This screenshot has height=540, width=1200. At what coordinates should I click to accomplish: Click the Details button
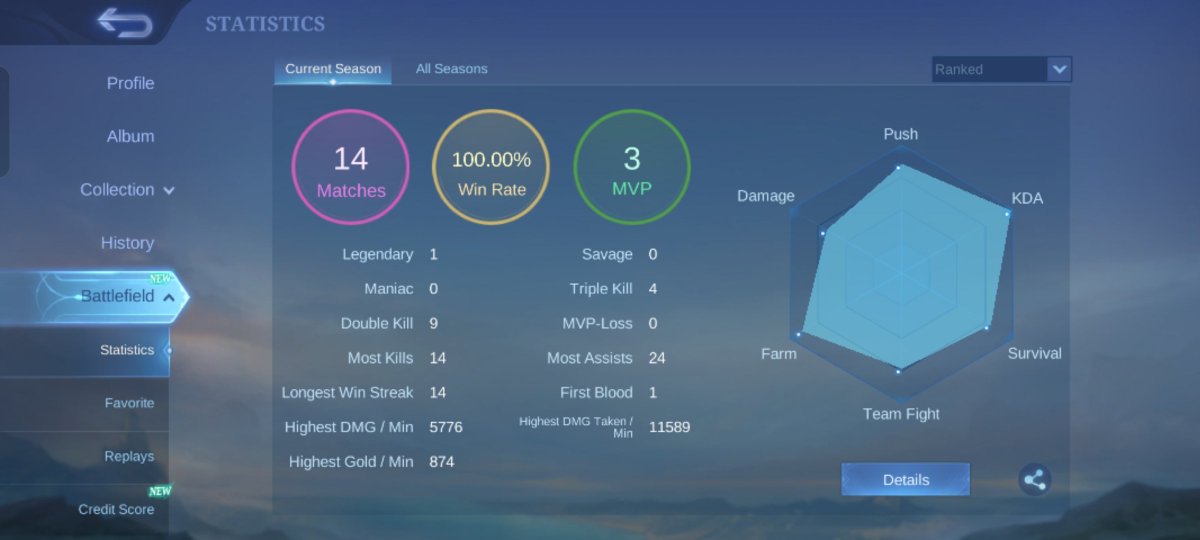click(x=906, y=480)
